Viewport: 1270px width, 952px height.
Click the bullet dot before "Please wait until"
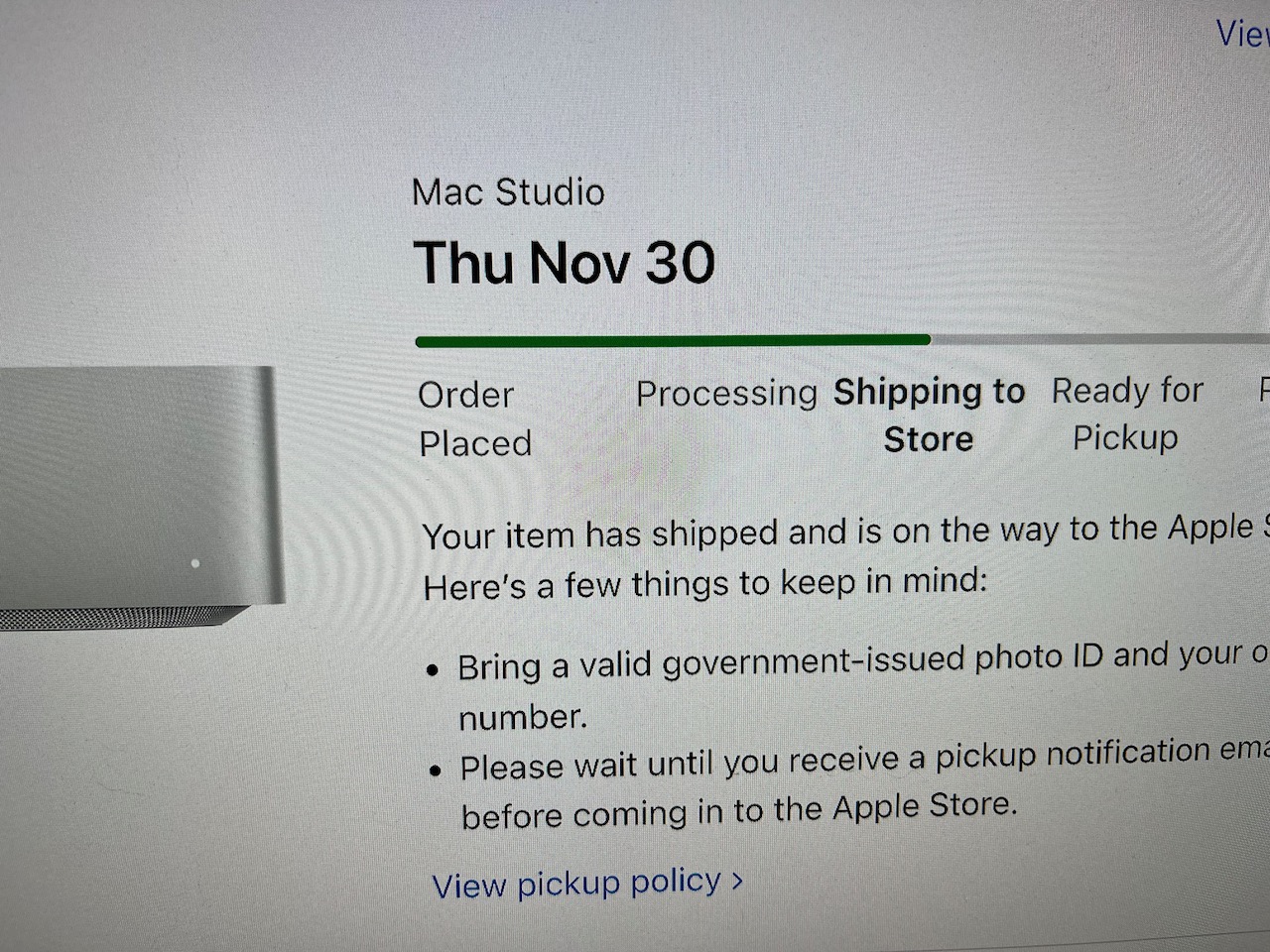coord(435,771)
